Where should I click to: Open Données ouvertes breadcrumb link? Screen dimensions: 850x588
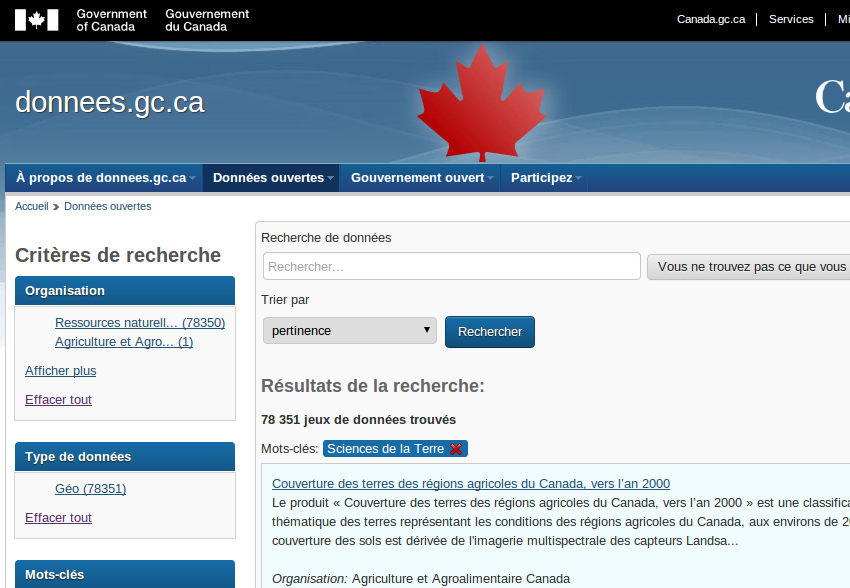point(107,206)
